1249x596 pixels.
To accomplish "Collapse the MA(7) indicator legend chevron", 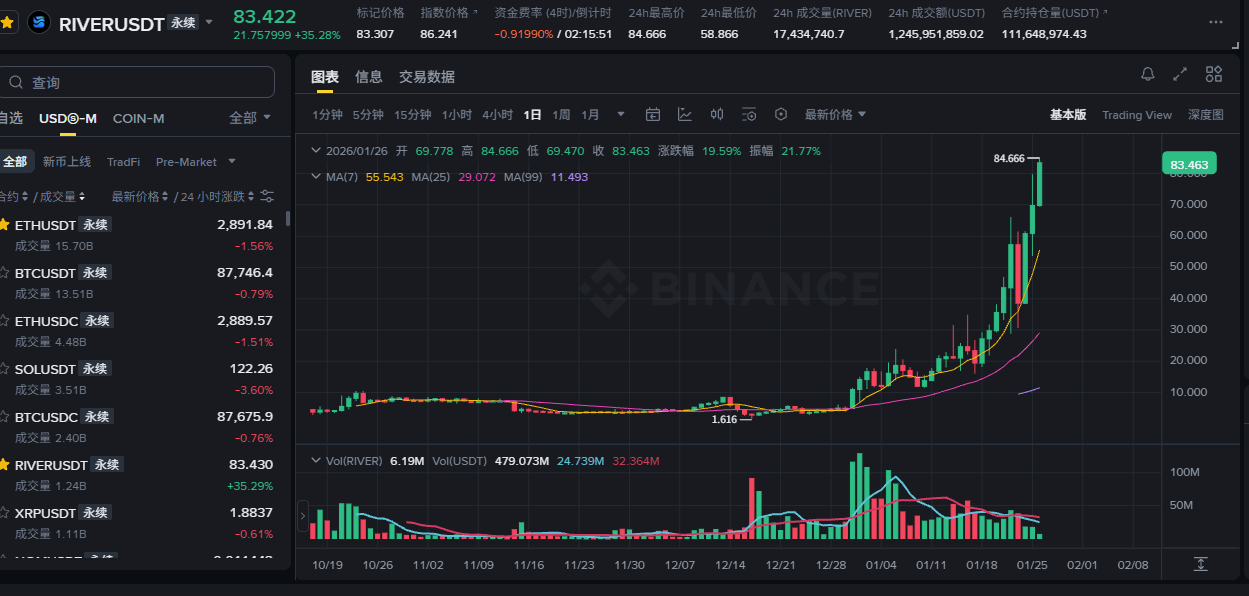I will tap(316, 177).
